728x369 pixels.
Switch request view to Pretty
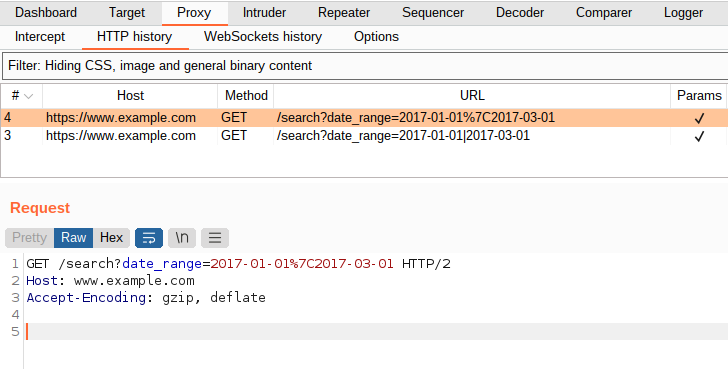[x=29, y=238]
